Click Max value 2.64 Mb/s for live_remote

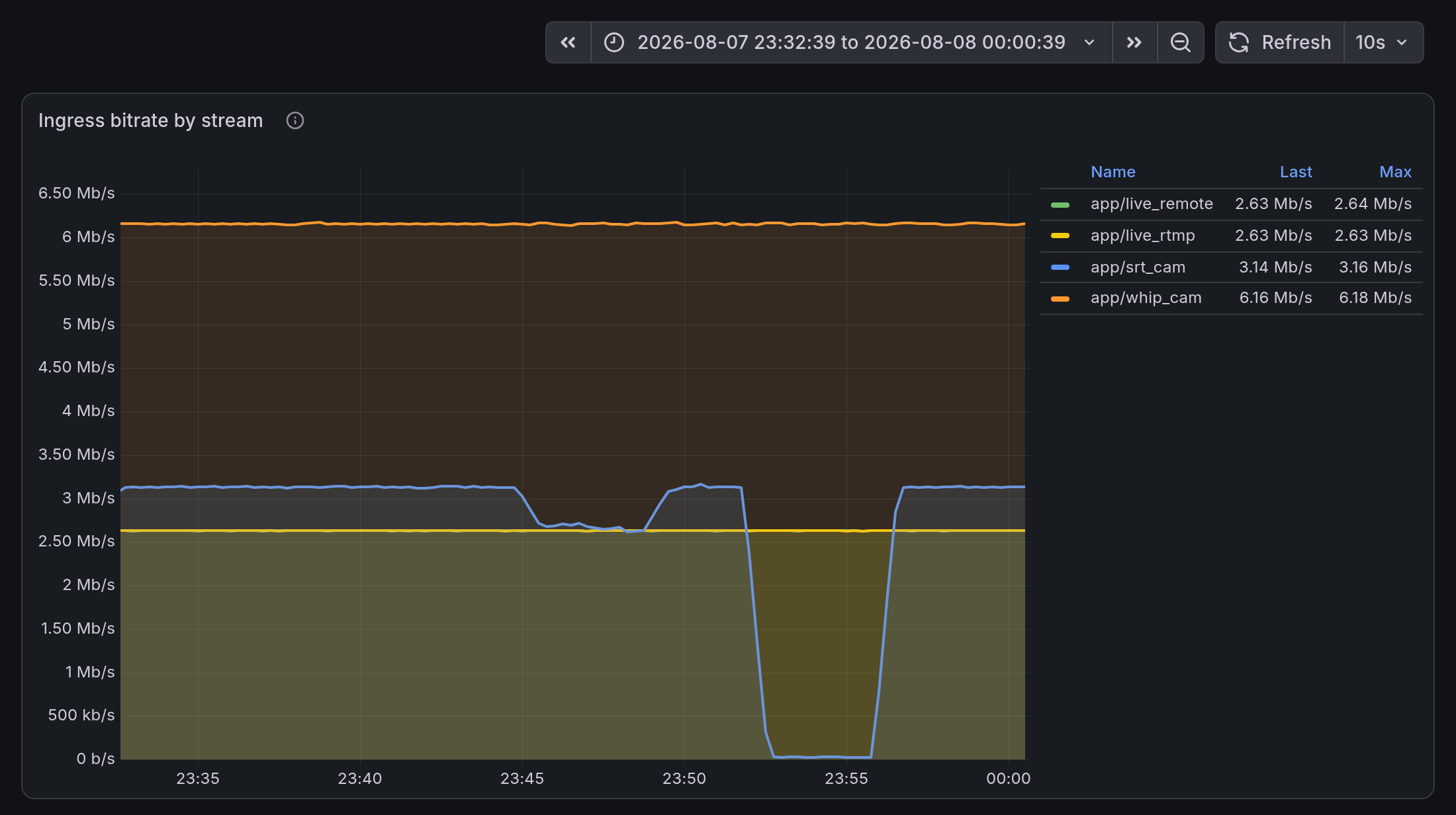(1373, 204)
